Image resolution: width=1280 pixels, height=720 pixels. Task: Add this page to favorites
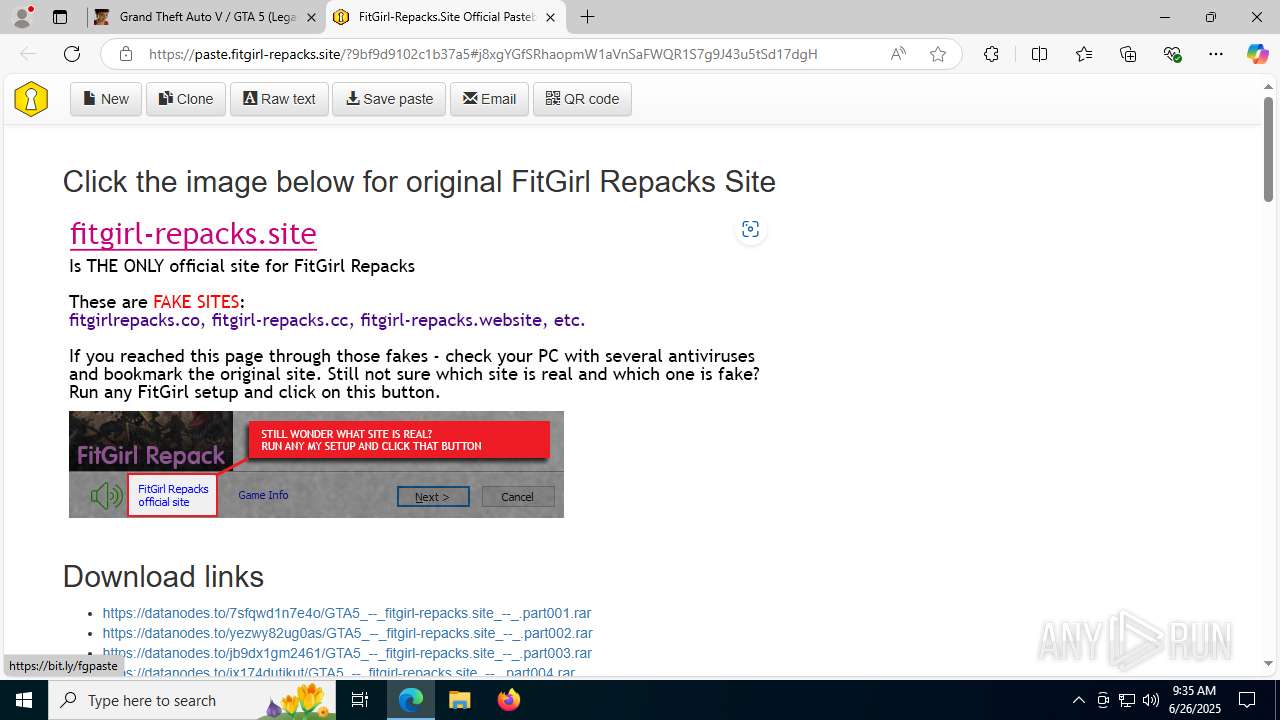[938, 54]
